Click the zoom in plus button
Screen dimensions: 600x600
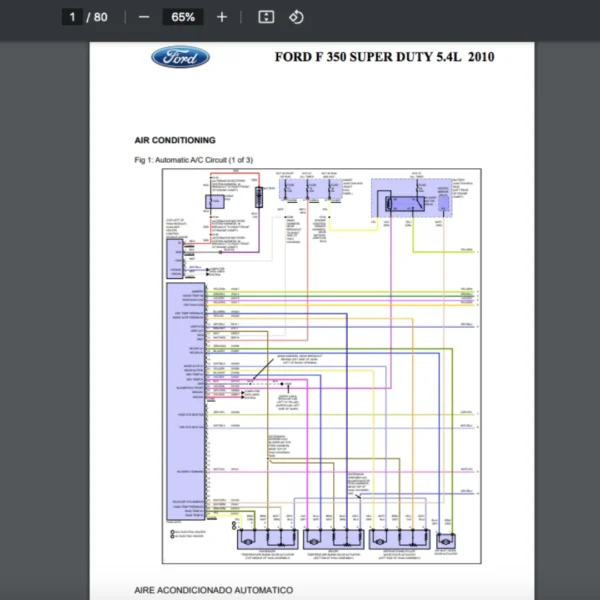click(222, 17)
